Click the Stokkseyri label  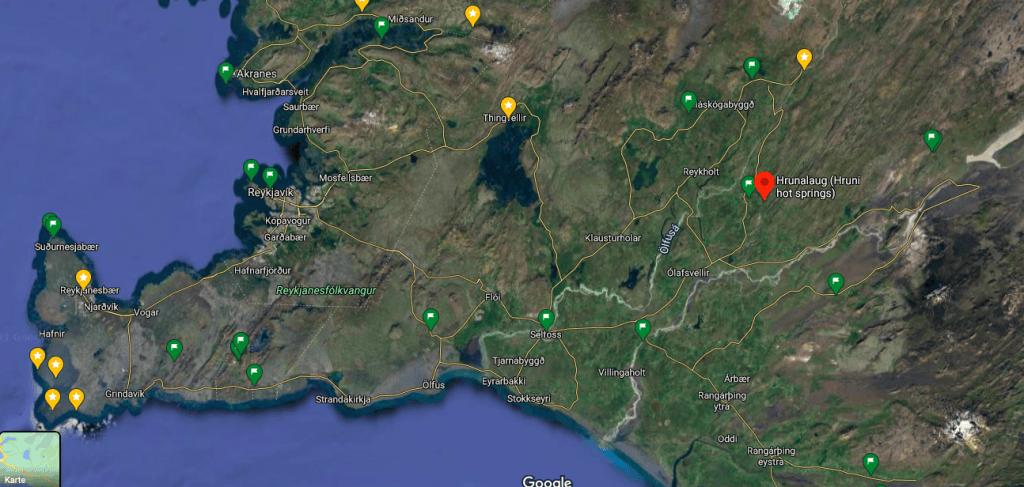pyautogui.click(x=529, y=398)
